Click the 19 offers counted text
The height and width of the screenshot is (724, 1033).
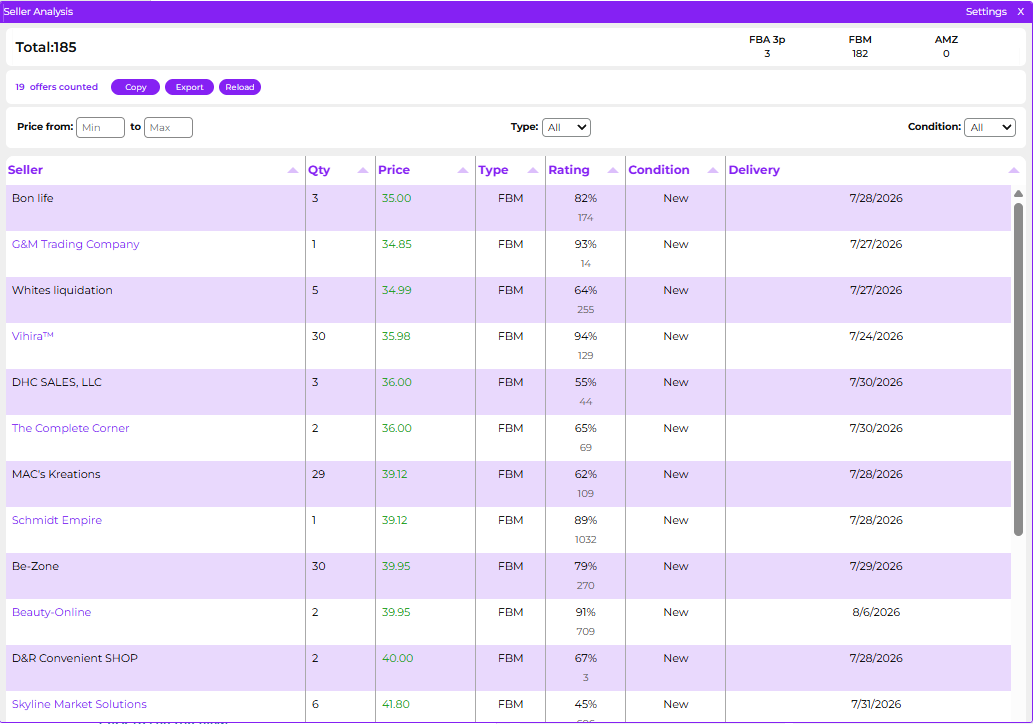pos(57,87)
